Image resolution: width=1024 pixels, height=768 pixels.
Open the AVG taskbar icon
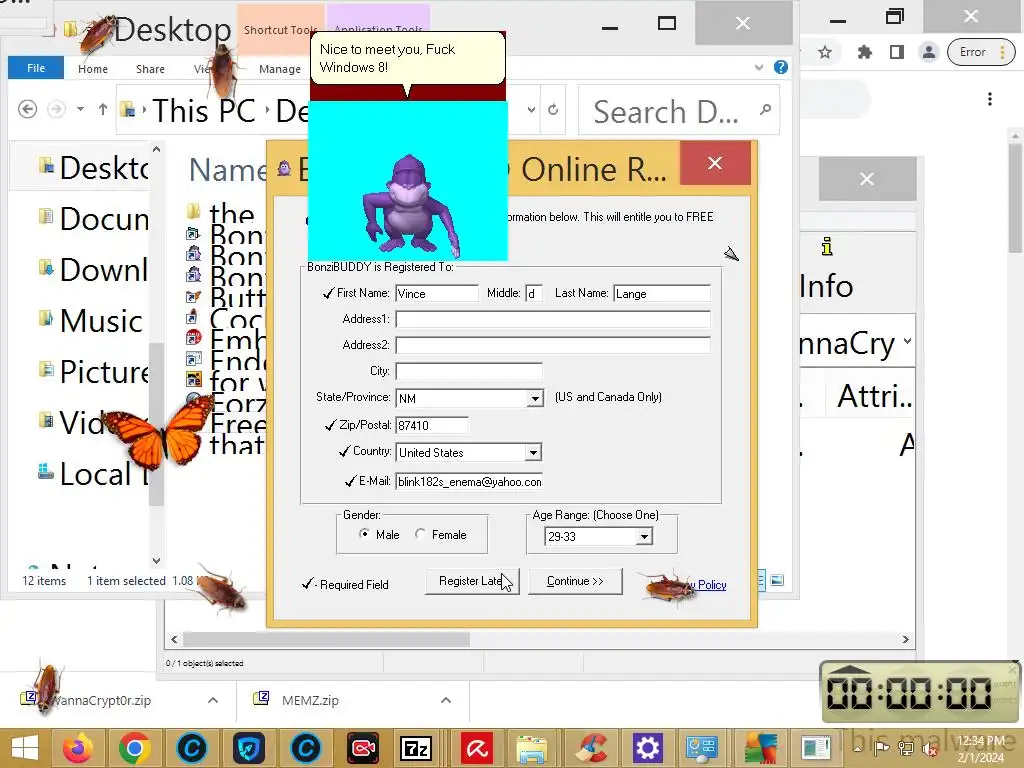(760, 748)
